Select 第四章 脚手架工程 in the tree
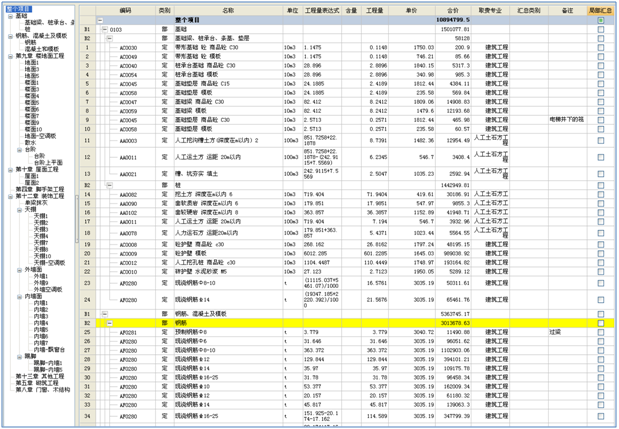Screen dimensions: 619x429 [38, 188]
